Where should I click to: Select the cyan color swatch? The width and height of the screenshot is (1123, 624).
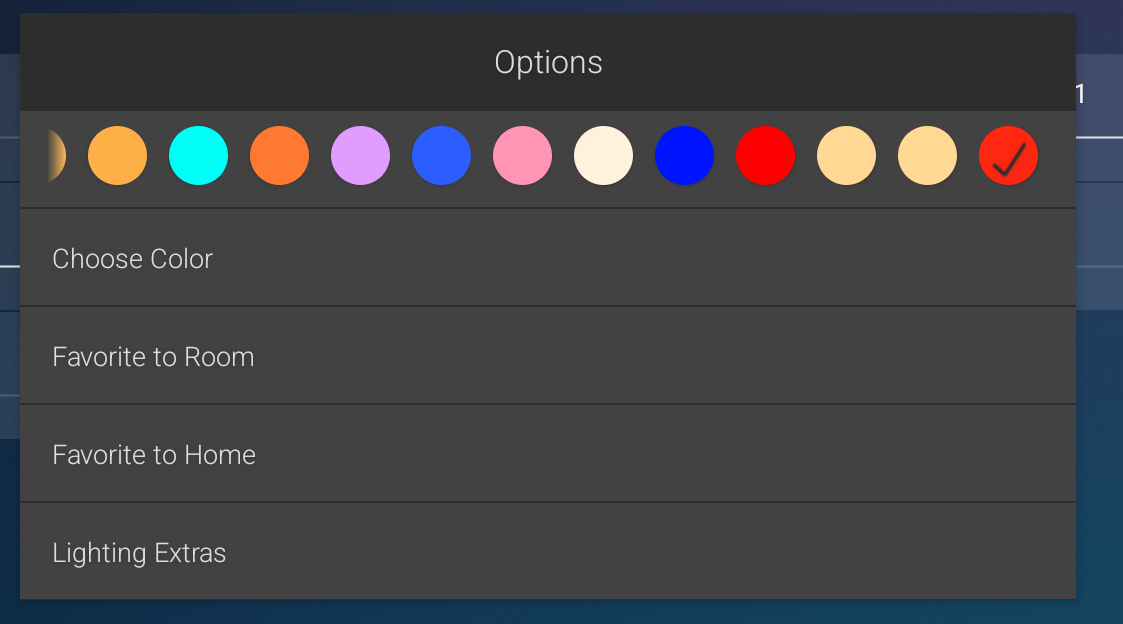tap(198, 156)
